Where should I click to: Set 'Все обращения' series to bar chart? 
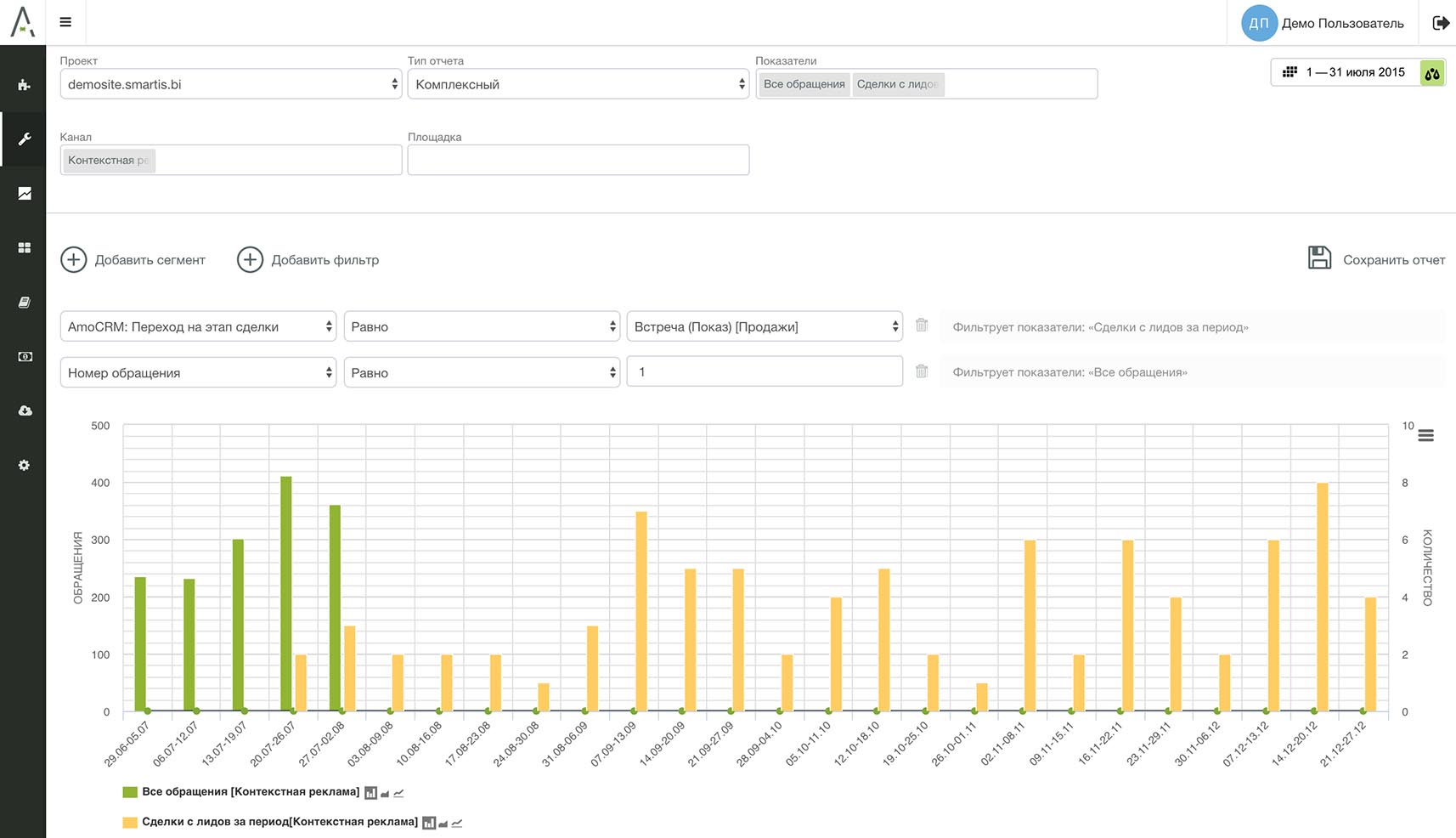[x=370, y=793]
